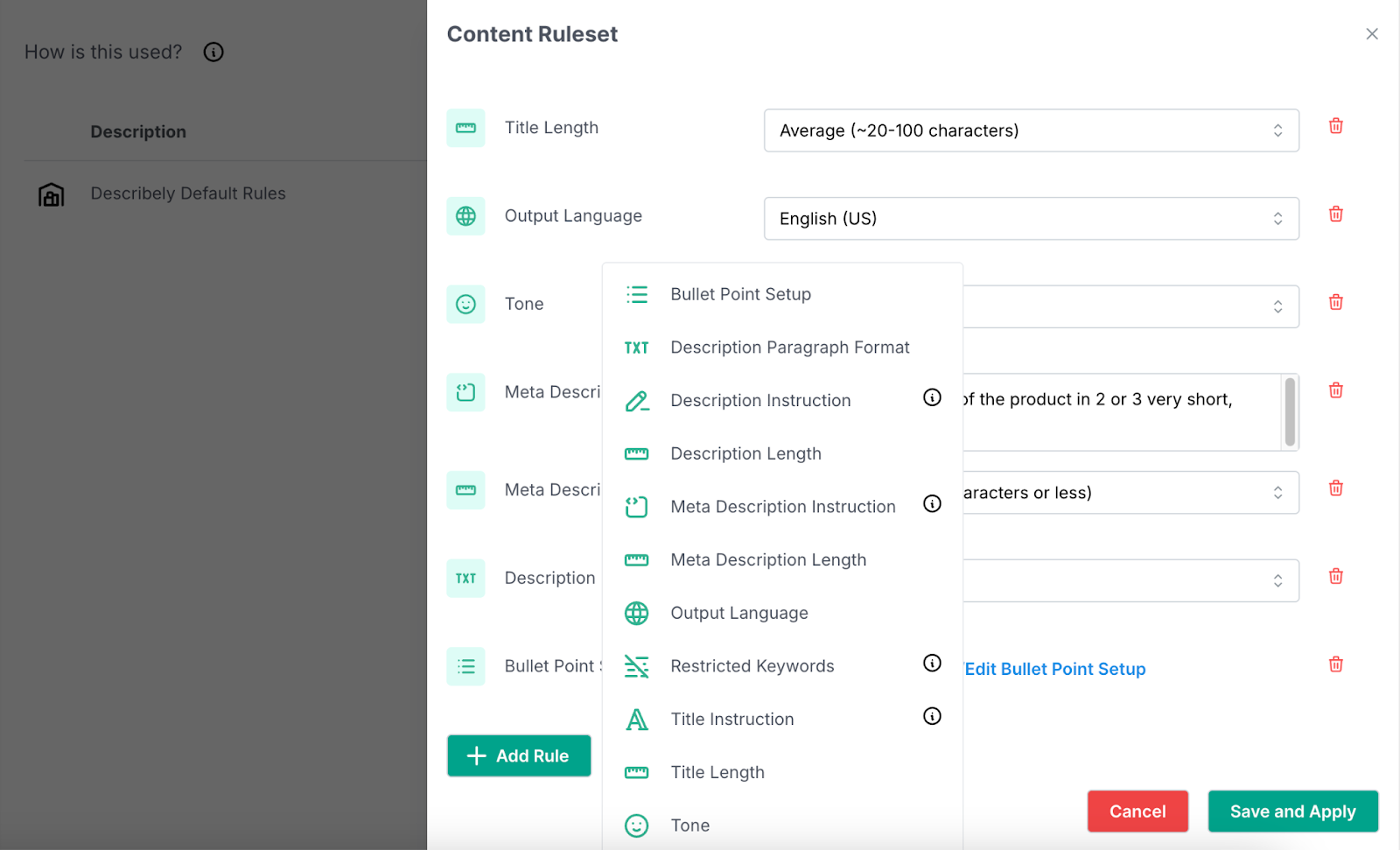Click the info icon next to How is this used
This screenshot has width=1400, height=850.
click(213, 52)
